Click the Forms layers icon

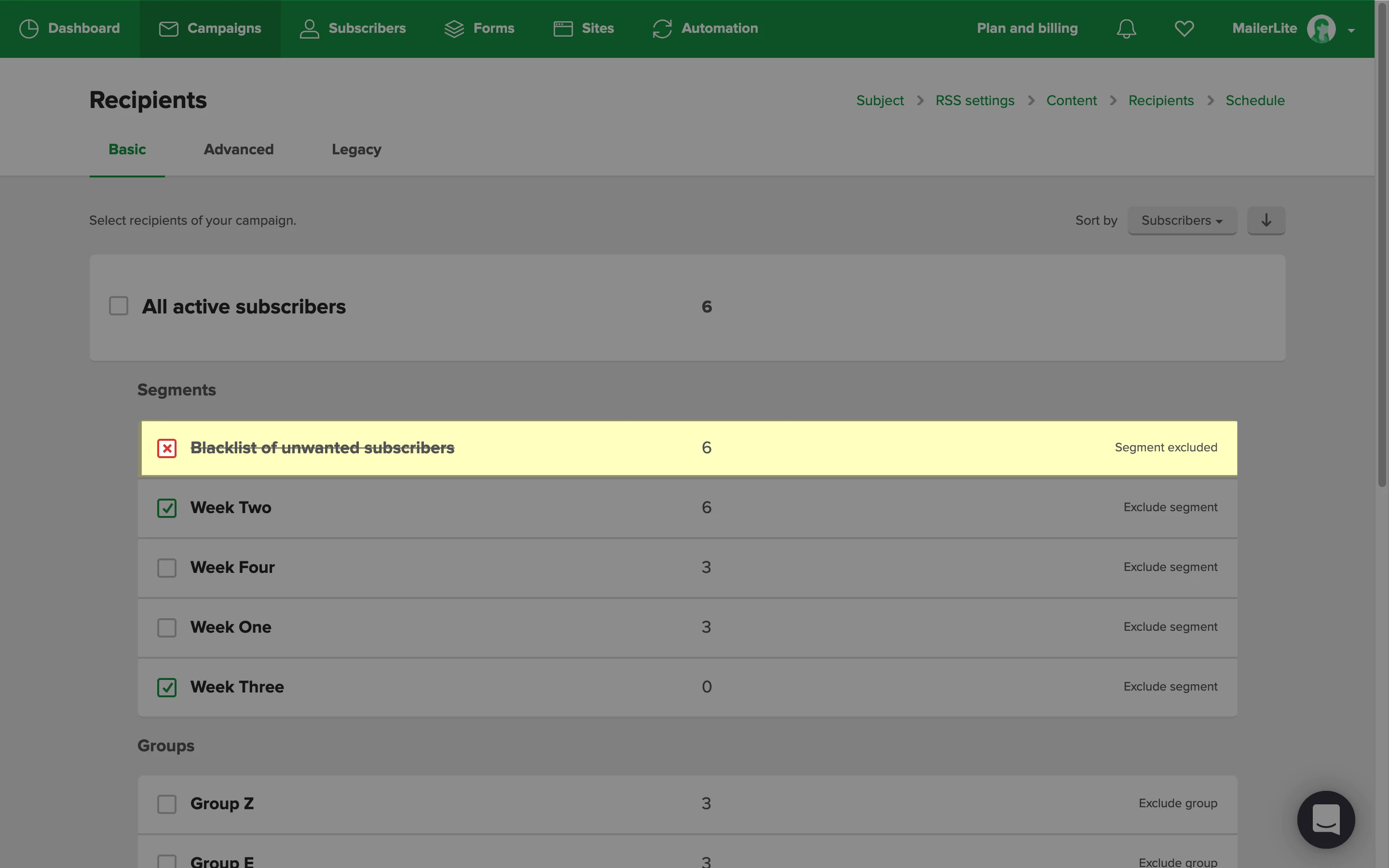[454, 29]
